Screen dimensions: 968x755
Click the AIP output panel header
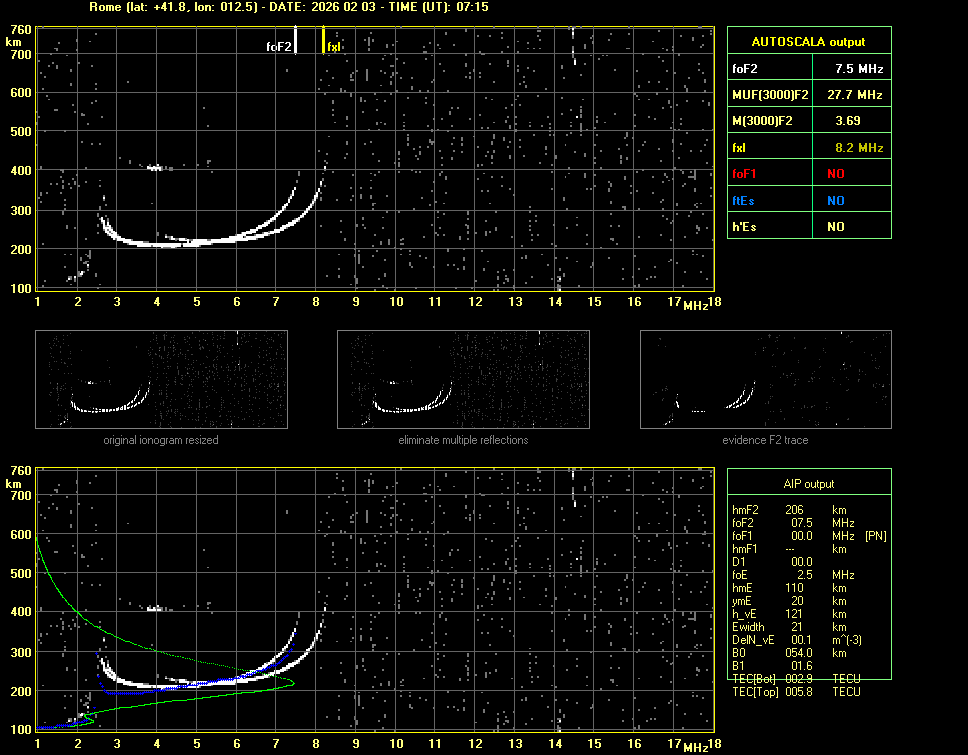pos(808,484)
